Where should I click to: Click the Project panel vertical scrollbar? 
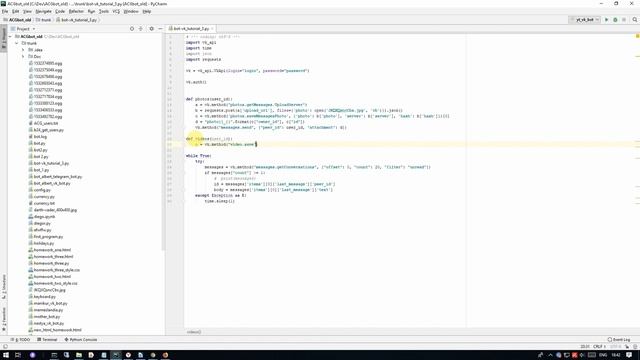pyautogui.click(x=163, y=143)
